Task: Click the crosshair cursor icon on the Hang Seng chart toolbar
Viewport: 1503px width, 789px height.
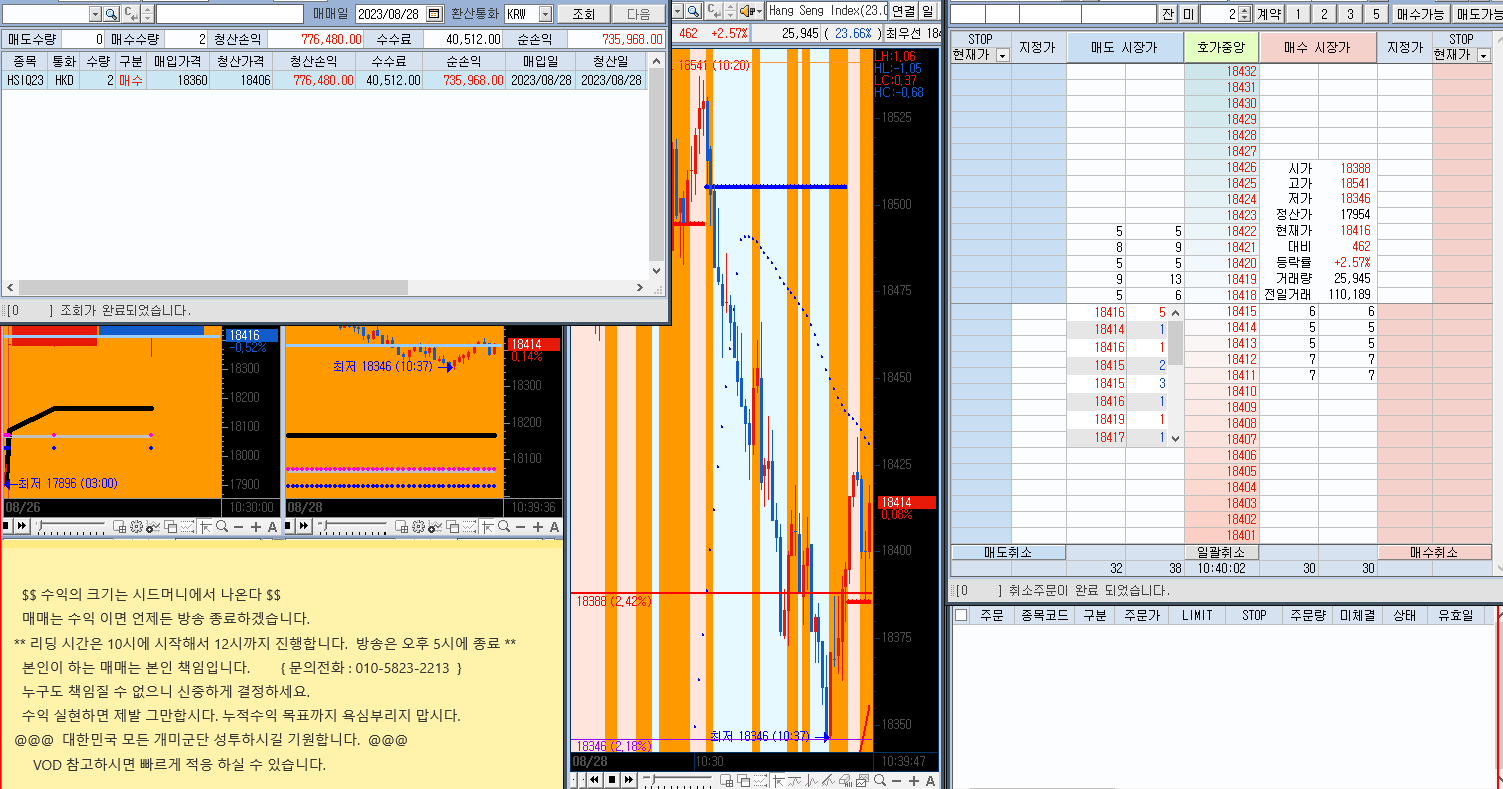Action: [778, 779]
